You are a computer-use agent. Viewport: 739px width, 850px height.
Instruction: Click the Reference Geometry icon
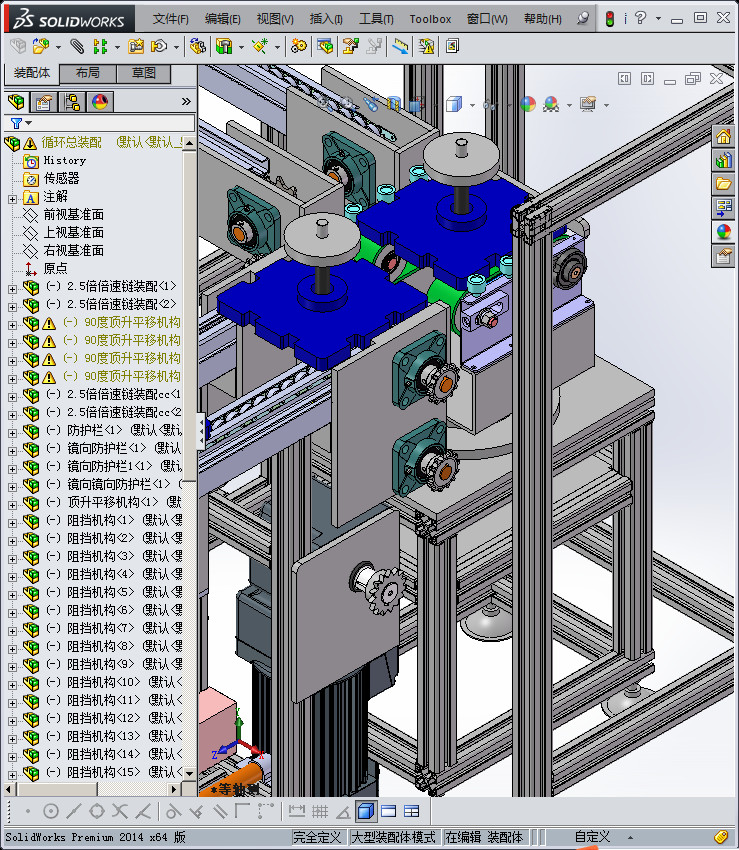click(260, 47)
